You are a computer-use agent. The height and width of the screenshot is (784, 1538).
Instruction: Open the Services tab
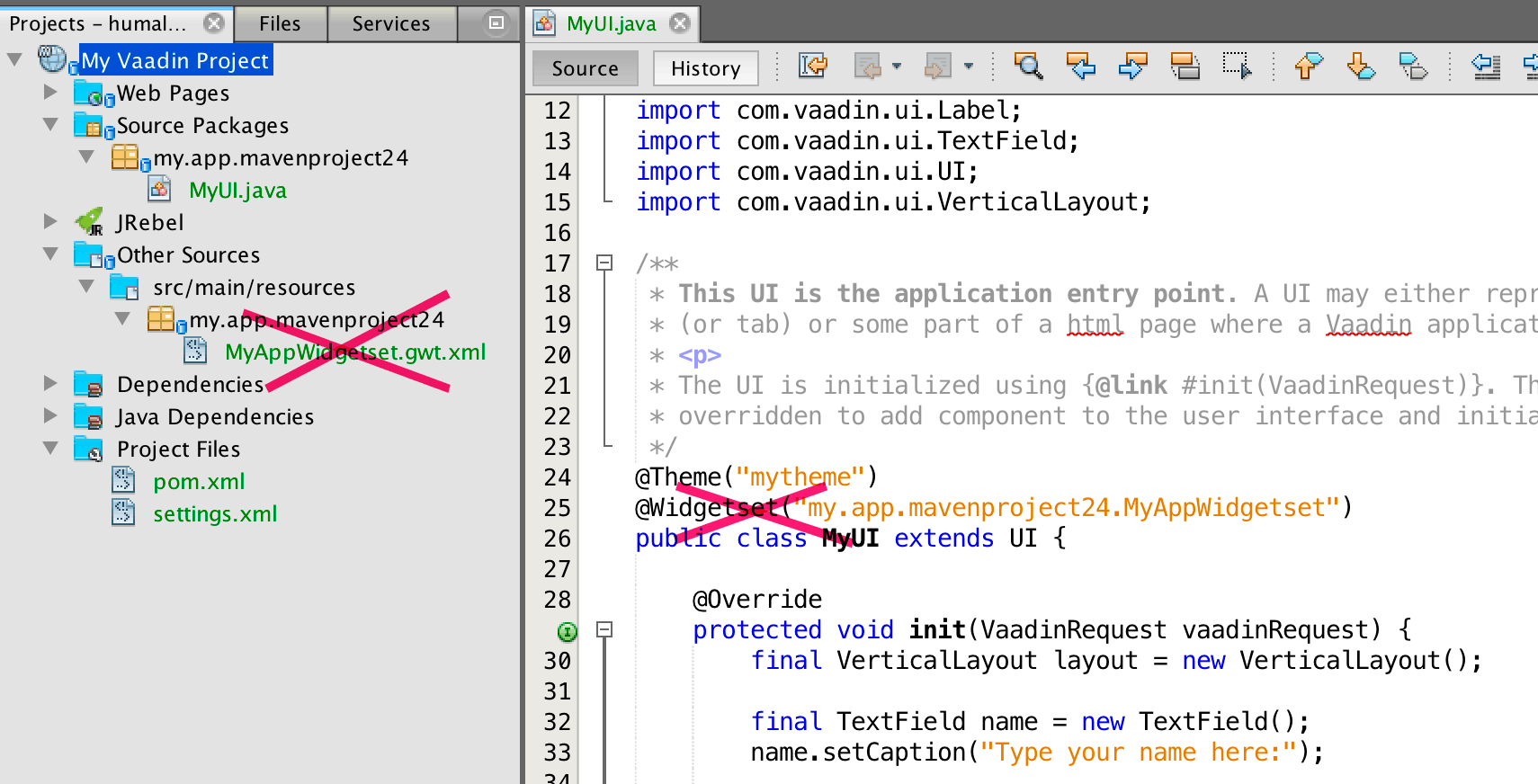391,23
